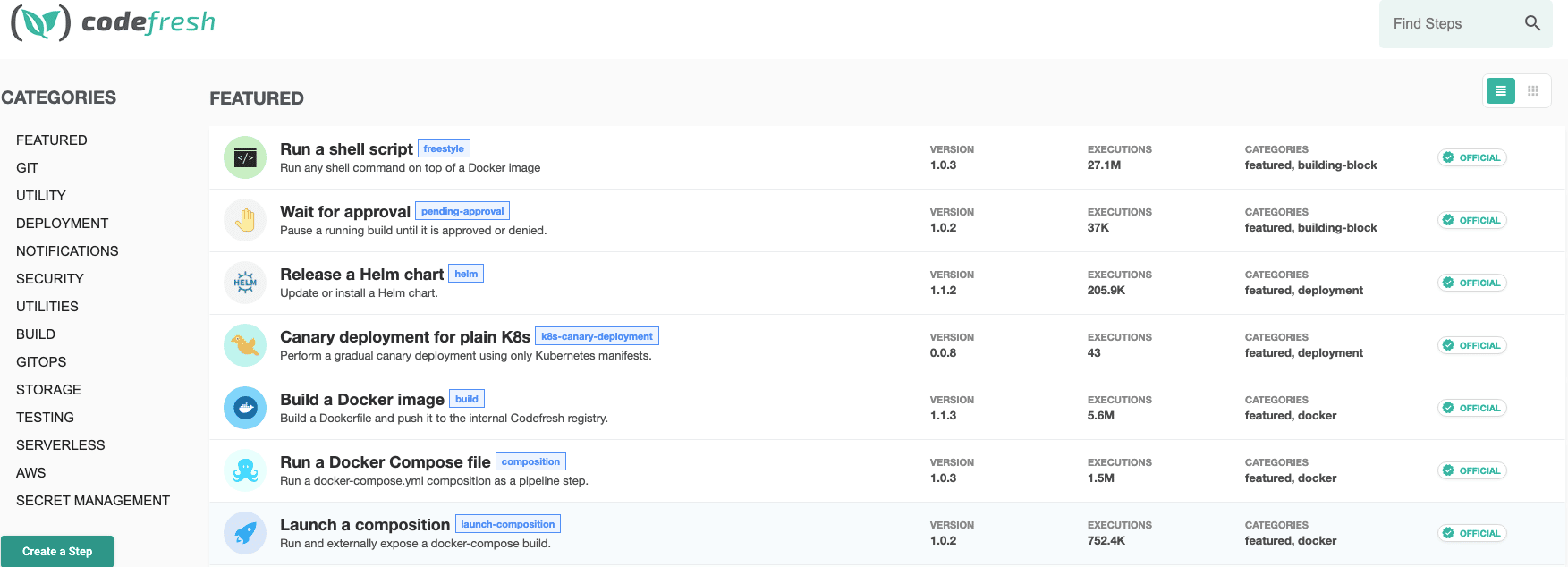The image size is (1568, 567).
Task: Click the pending-approval tag
Action: (x=462, y=211)
